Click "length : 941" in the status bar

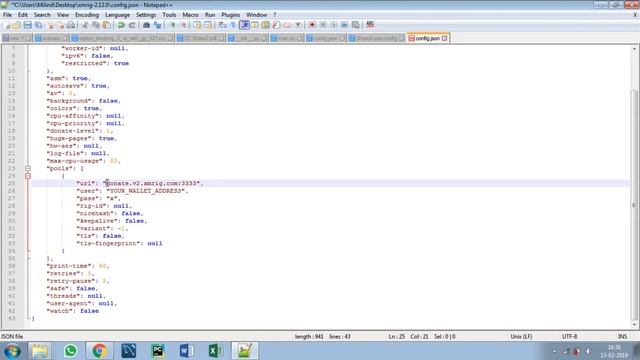[309, 337]
